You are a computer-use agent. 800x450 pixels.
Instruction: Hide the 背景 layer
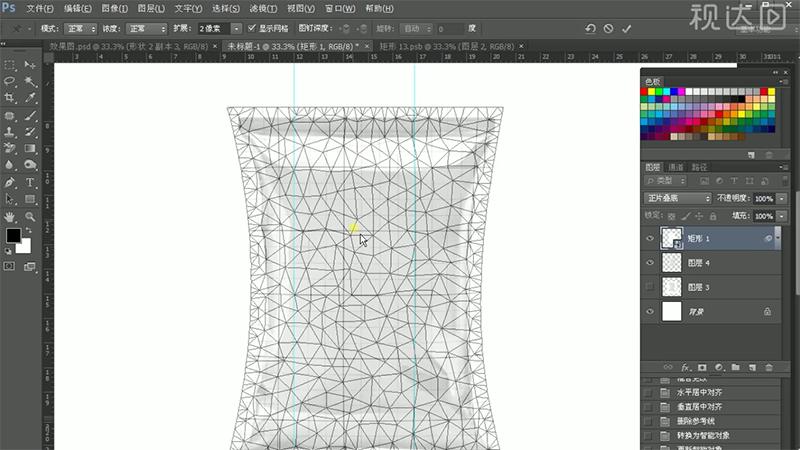(651, 312)
